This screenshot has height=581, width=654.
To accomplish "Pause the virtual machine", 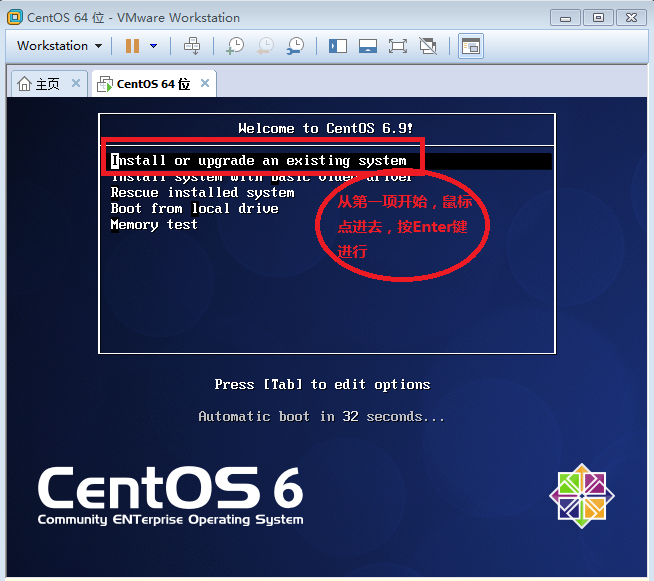I will (x=133, y=45).
